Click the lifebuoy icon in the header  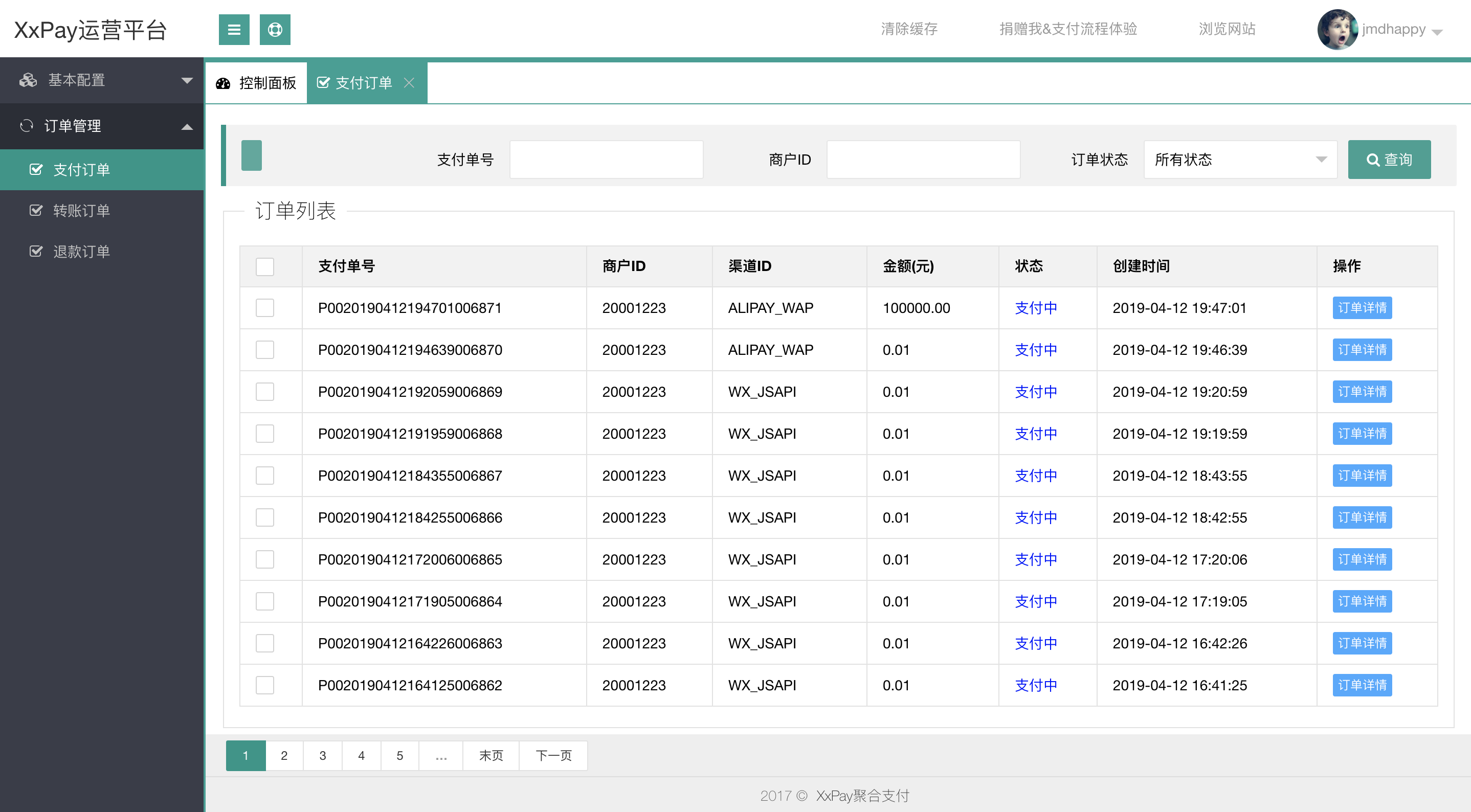[275, 30]
